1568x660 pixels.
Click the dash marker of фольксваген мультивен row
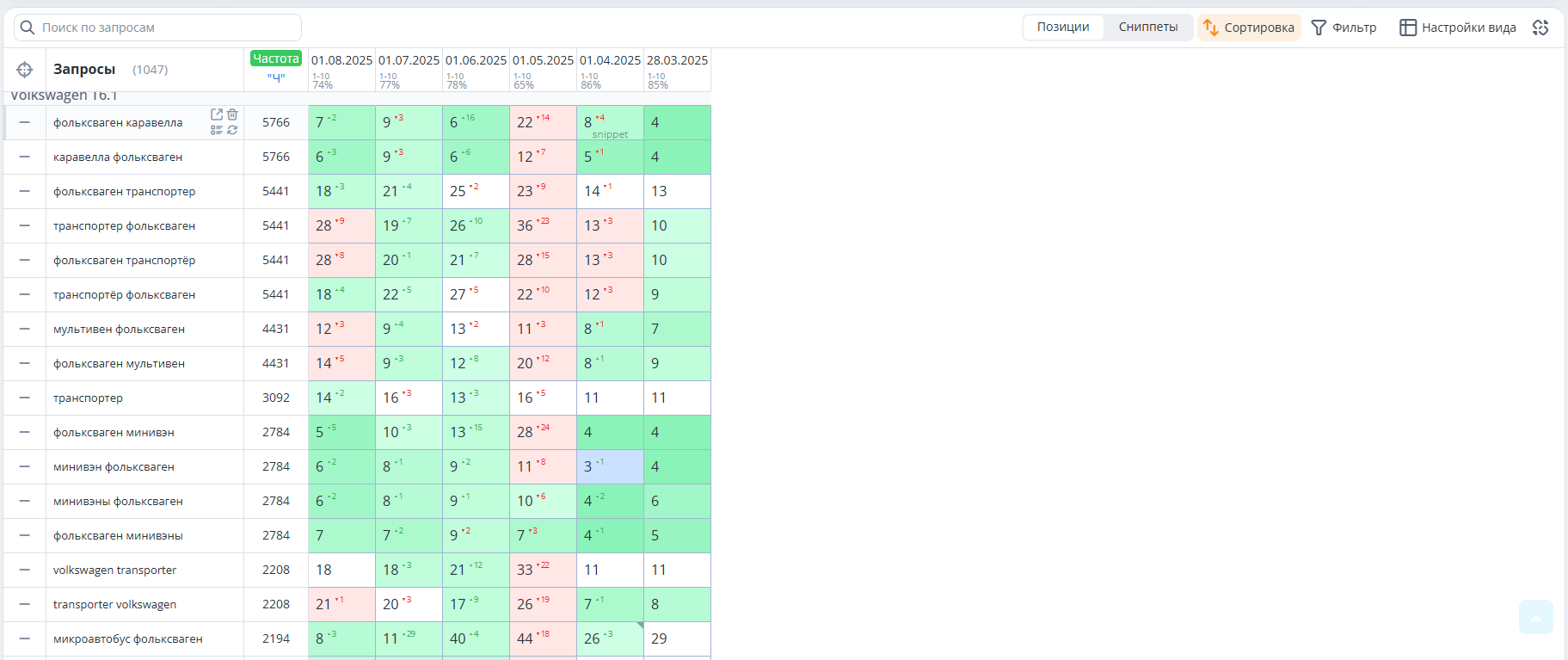click(x=25, y=363)
